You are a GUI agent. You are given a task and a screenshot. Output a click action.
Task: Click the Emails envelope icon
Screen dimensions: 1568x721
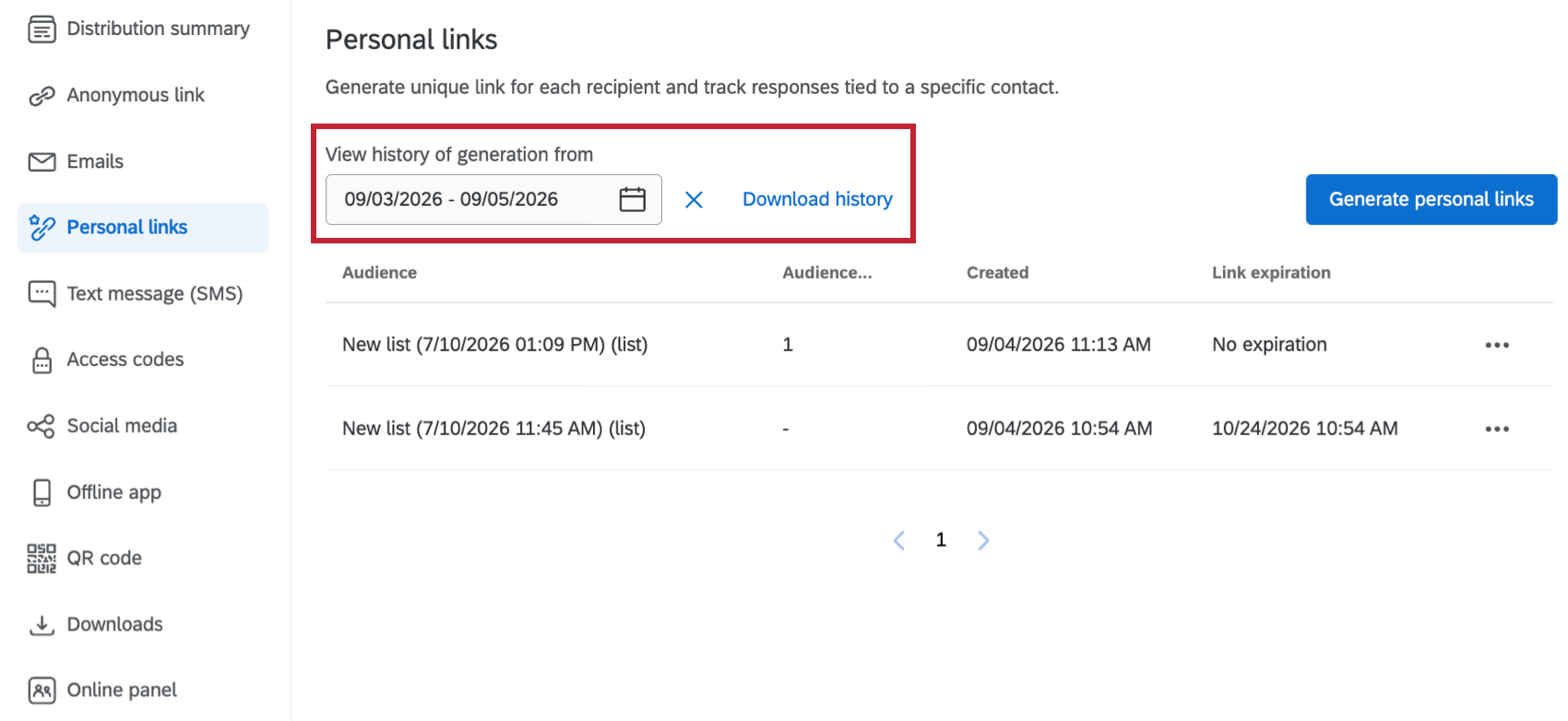42,162
